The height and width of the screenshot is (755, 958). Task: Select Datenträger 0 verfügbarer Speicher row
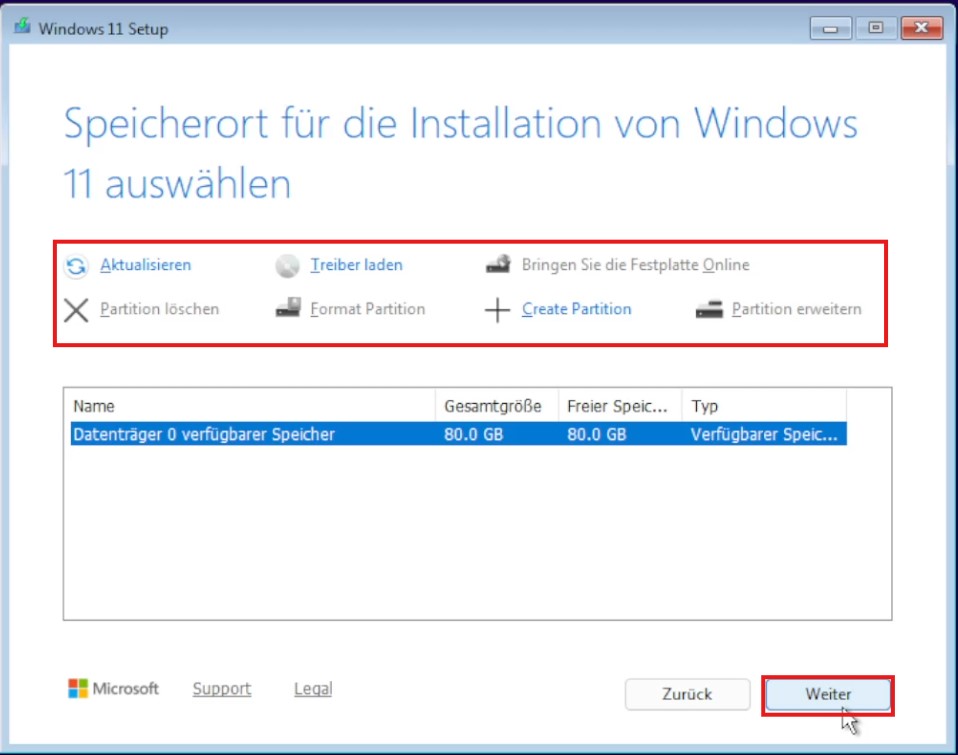pos(458,434)
